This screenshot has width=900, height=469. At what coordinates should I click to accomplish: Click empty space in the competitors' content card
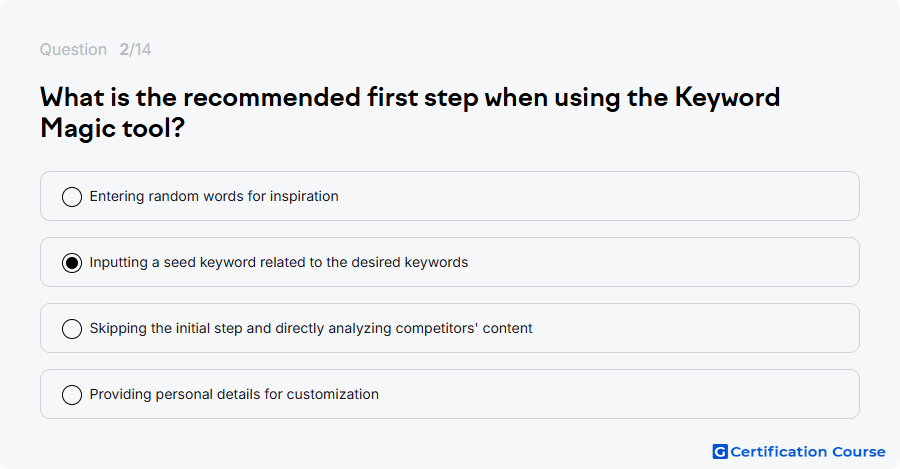coord(695,328)
